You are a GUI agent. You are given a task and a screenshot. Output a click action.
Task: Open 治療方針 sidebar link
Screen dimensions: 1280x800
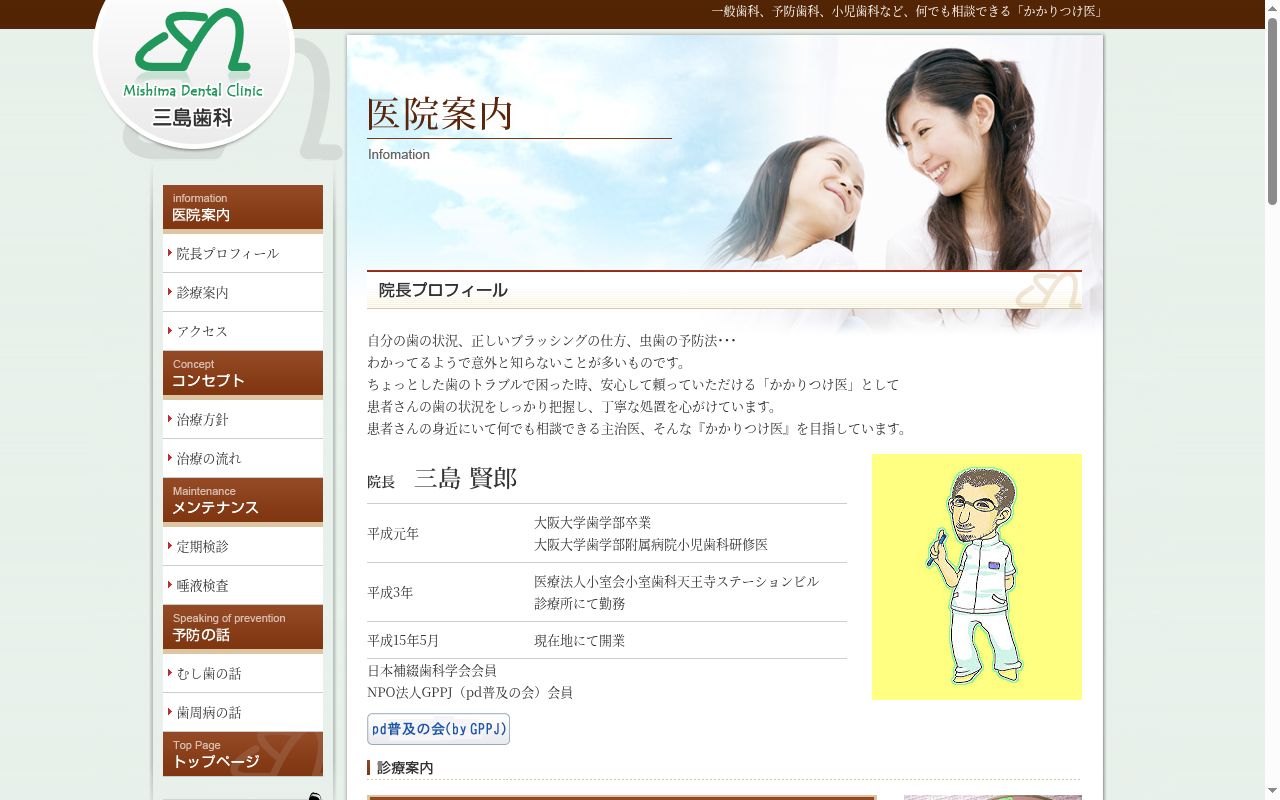coord(243,419)
